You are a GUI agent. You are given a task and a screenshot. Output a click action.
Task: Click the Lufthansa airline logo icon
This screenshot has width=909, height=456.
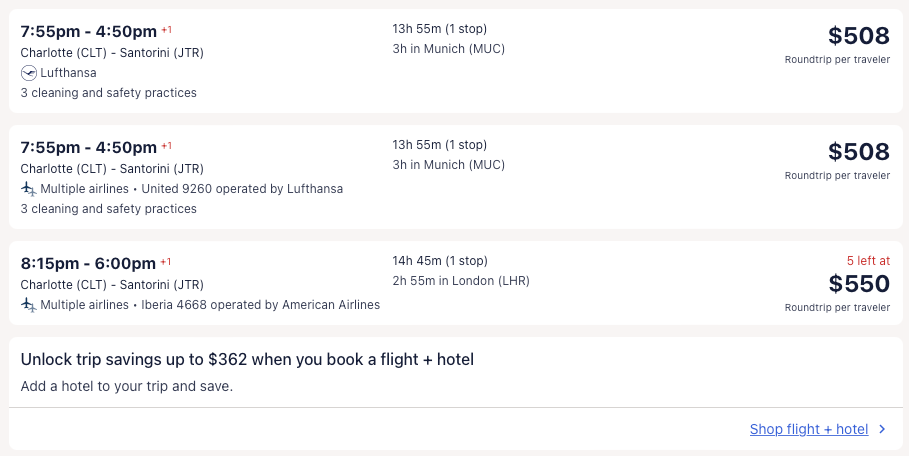(28, 72)
